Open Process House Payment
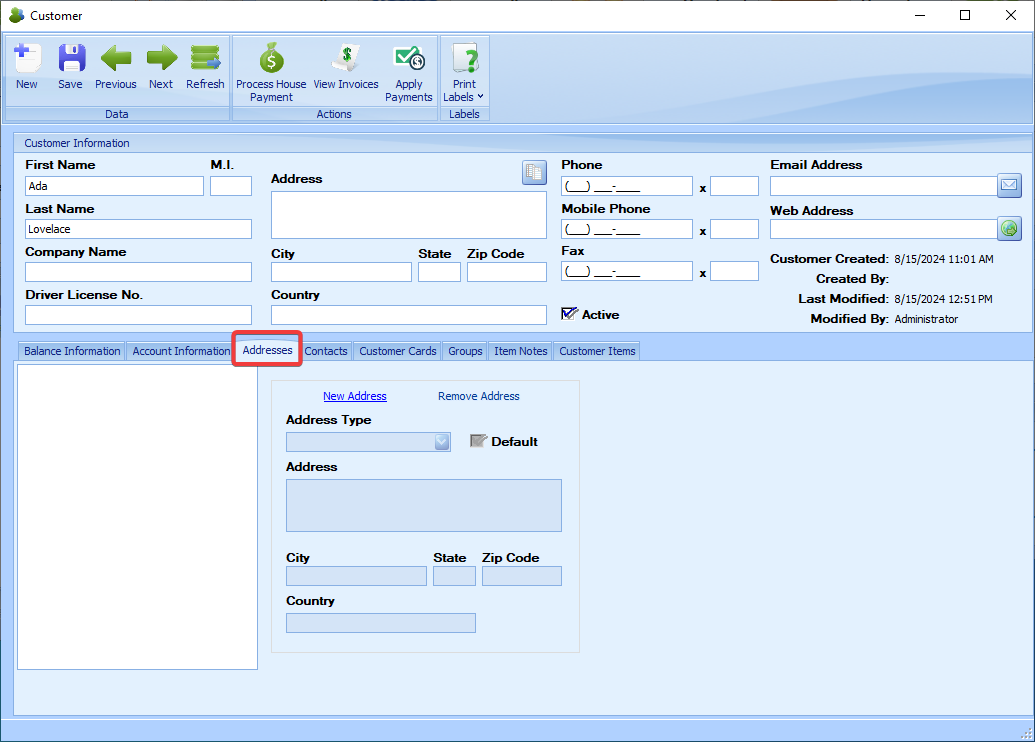The width and height of the screenshot is (1035, 742). (271, 62)
